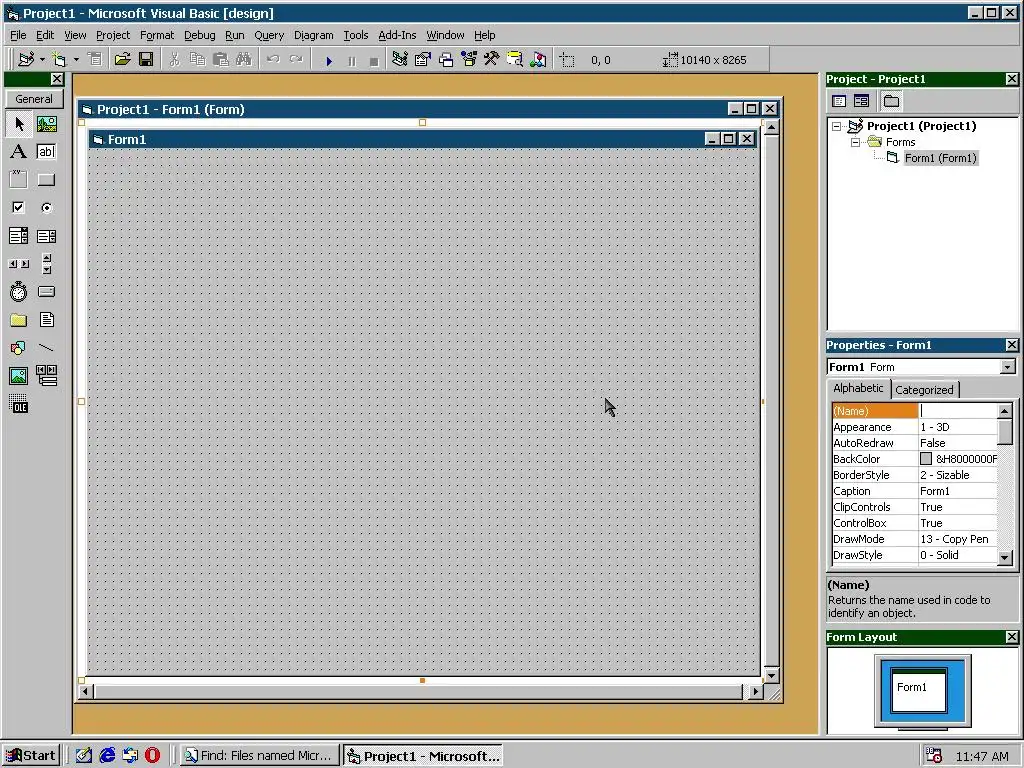Click View Code in Project panel
The width and height of the screenshot is (1024, 768).
tap(839, 101)
